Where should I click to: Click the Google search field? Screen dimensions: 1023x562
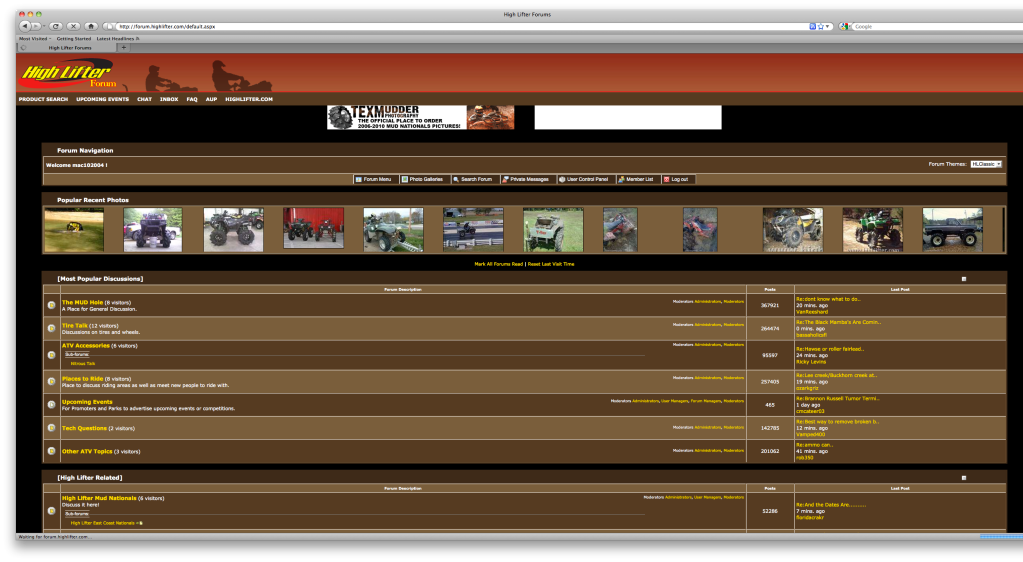[937, 27]
